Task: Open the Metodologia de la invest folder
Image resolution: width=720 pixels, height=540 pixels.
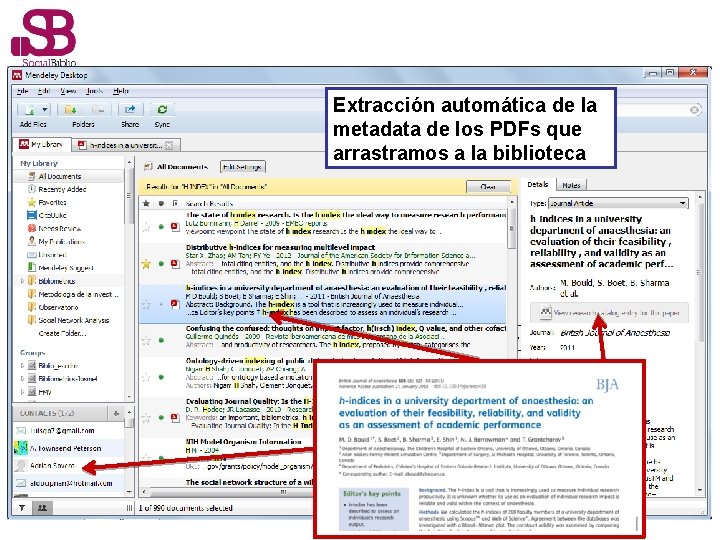Action: (x=78, y=294)
